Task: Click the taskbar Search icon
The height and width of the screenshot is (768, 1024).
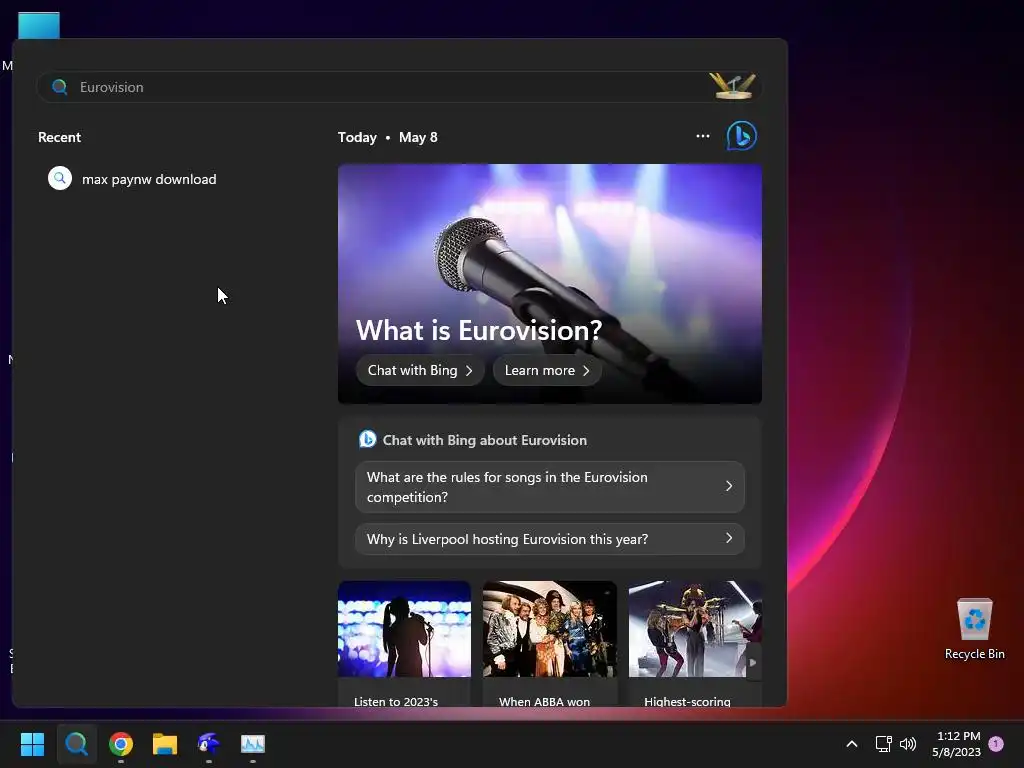Action: (76, 744)
